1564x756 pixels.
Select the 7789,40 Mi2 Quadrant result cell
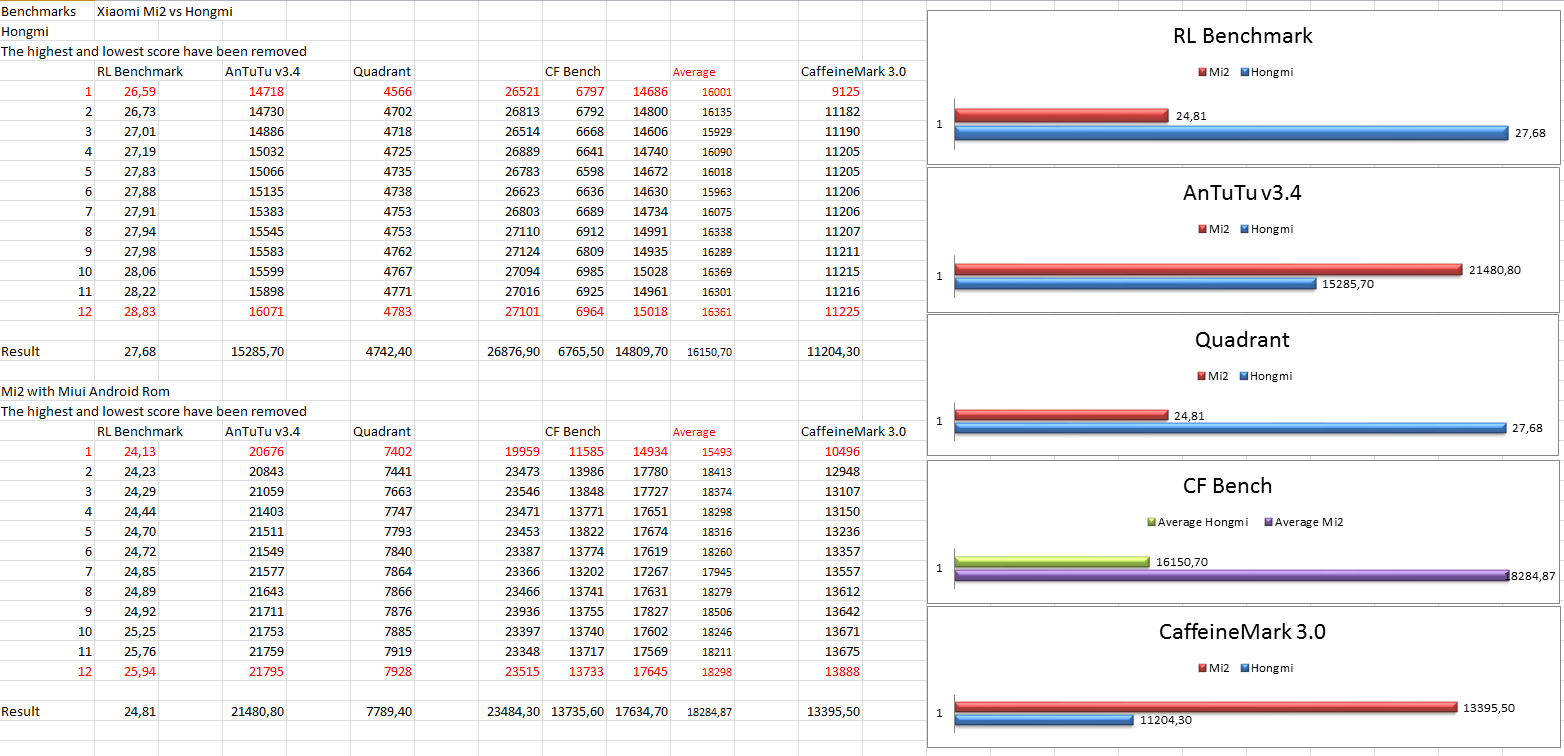(389, 711)
